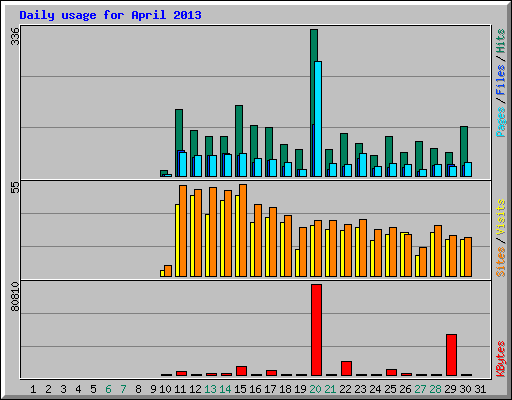Click day label "25" on the x-axis
The width and height of the screenshot is (512, 400).
[x=390, y=389]
